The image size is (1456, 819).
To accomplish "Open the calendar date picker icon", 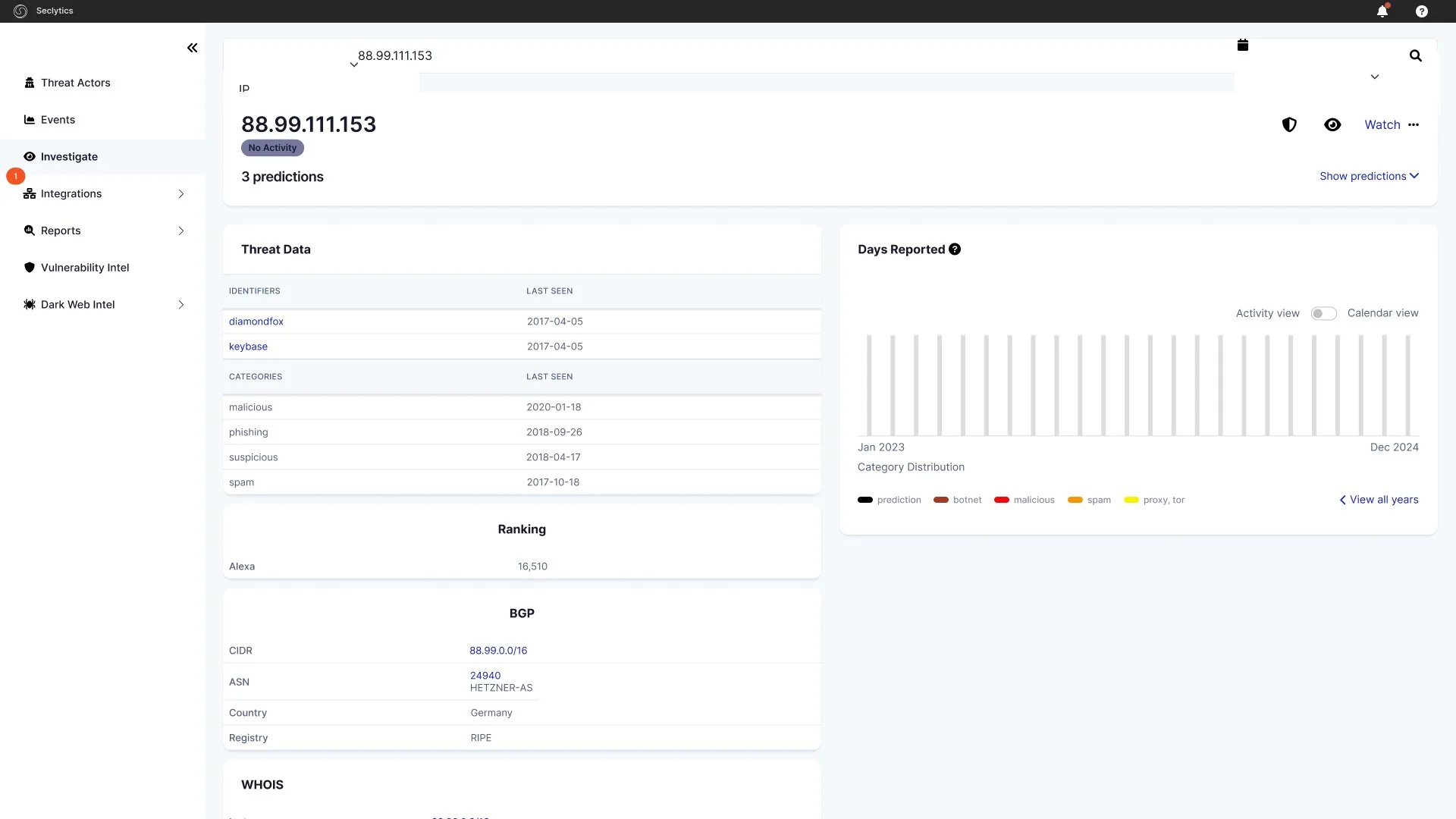I will coord(1242,45).
